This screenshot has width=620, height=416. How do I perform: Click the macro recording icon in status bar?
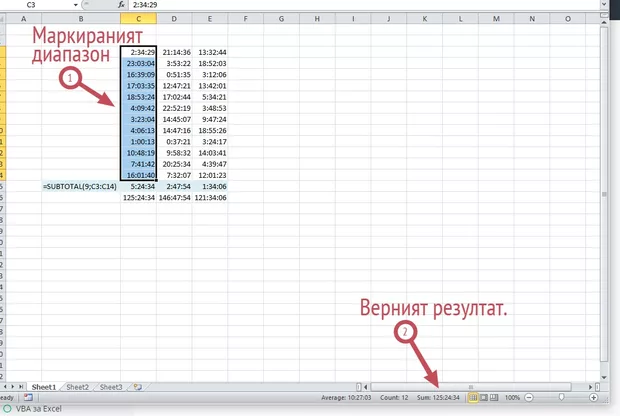coord(28,397)
